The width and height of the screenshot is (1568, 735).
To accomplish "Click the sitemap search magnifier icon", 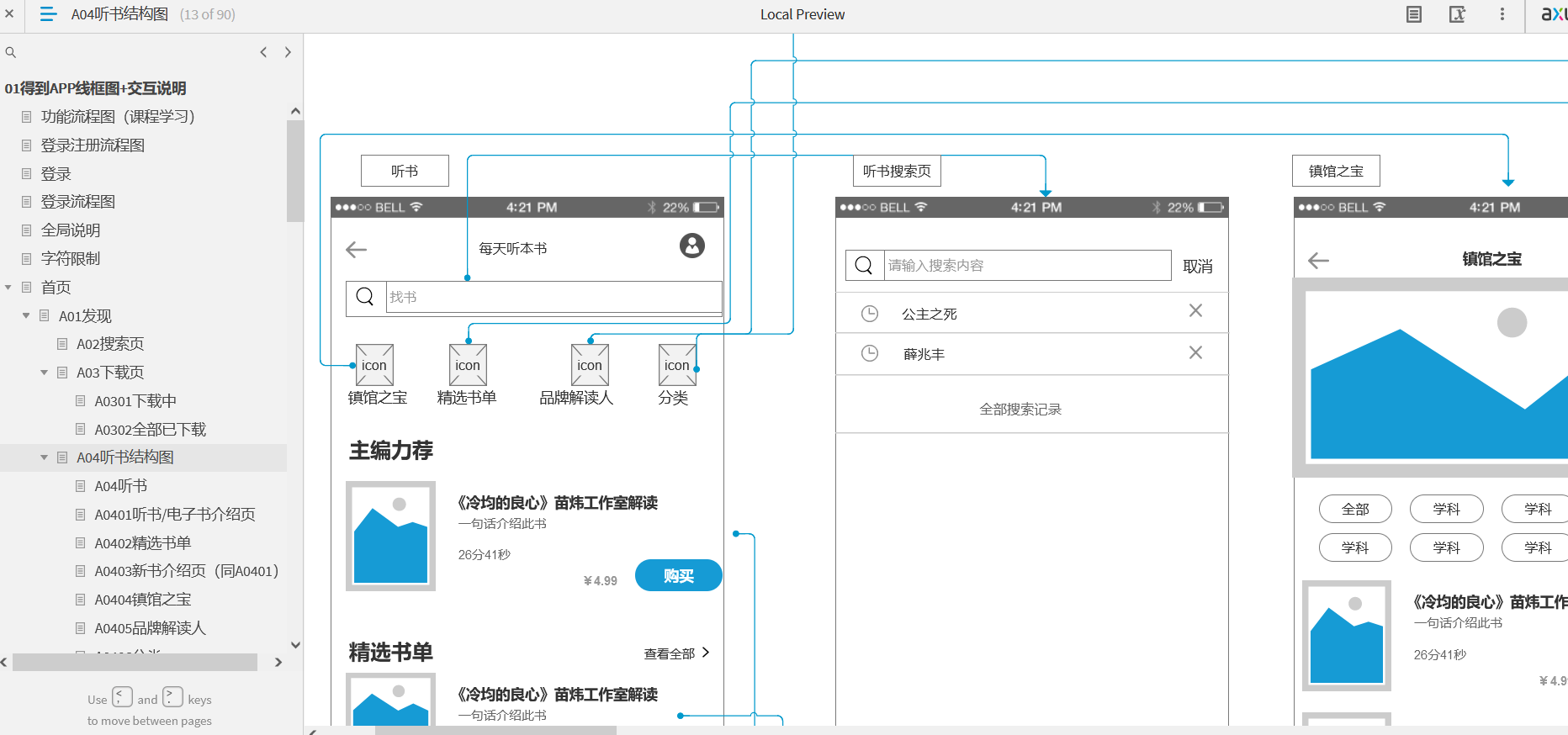I will [x=11, y=52].
